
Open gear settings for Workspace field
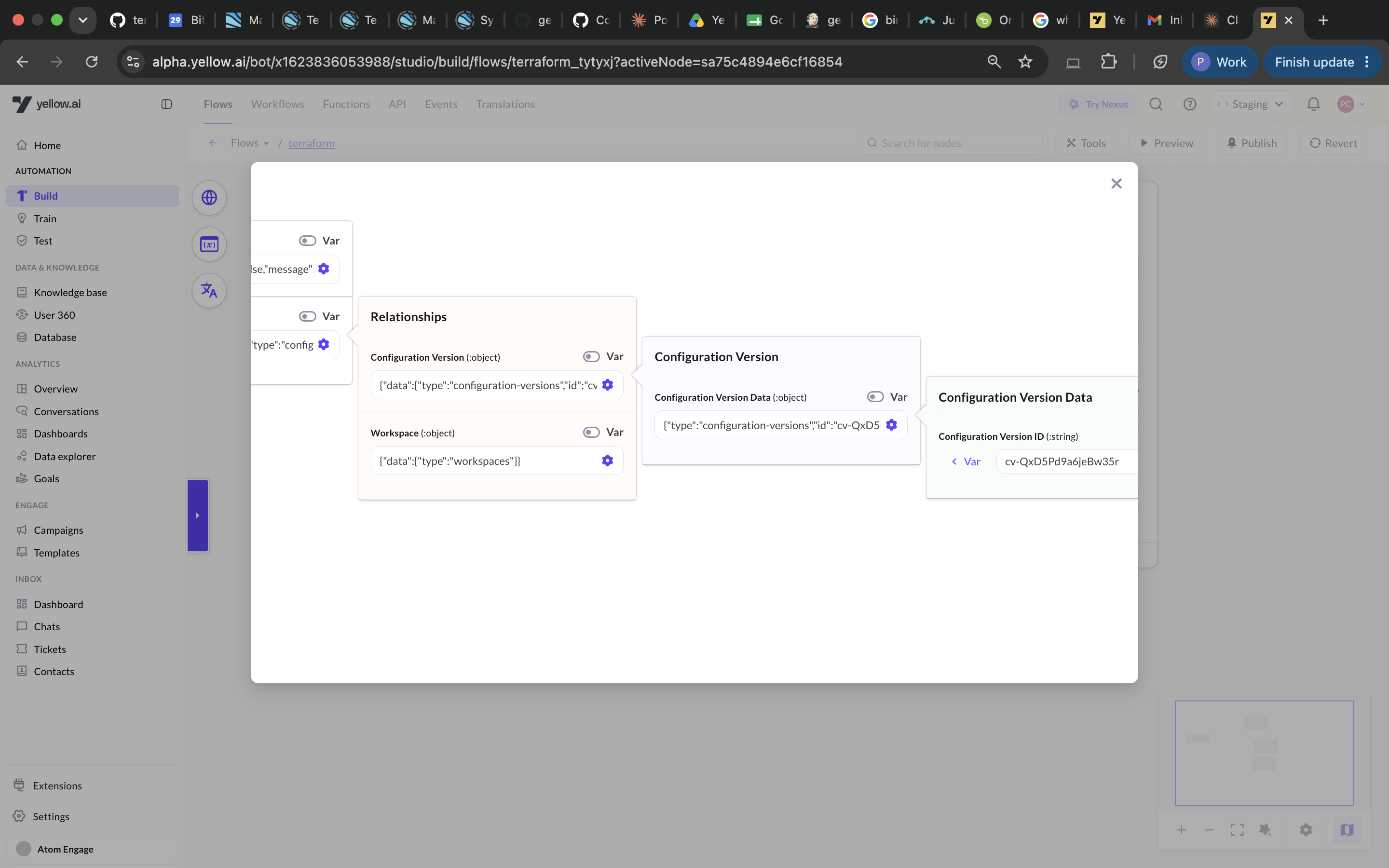point(607,461)
